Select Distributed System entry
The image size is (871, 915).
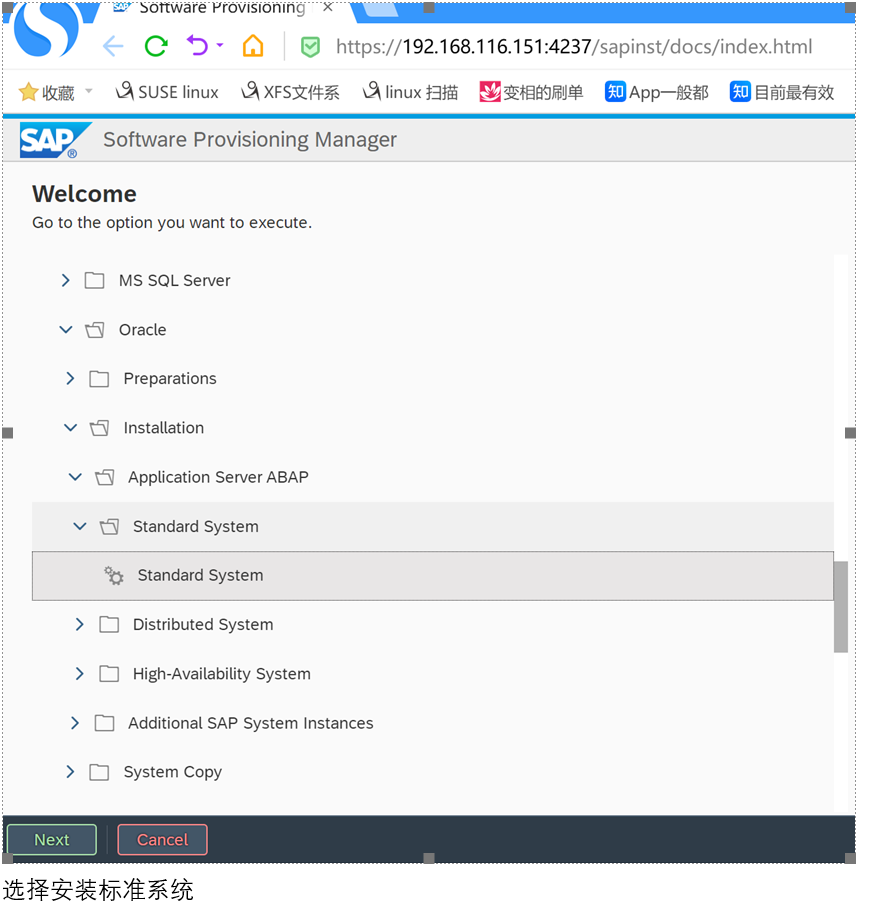[203, 624]
